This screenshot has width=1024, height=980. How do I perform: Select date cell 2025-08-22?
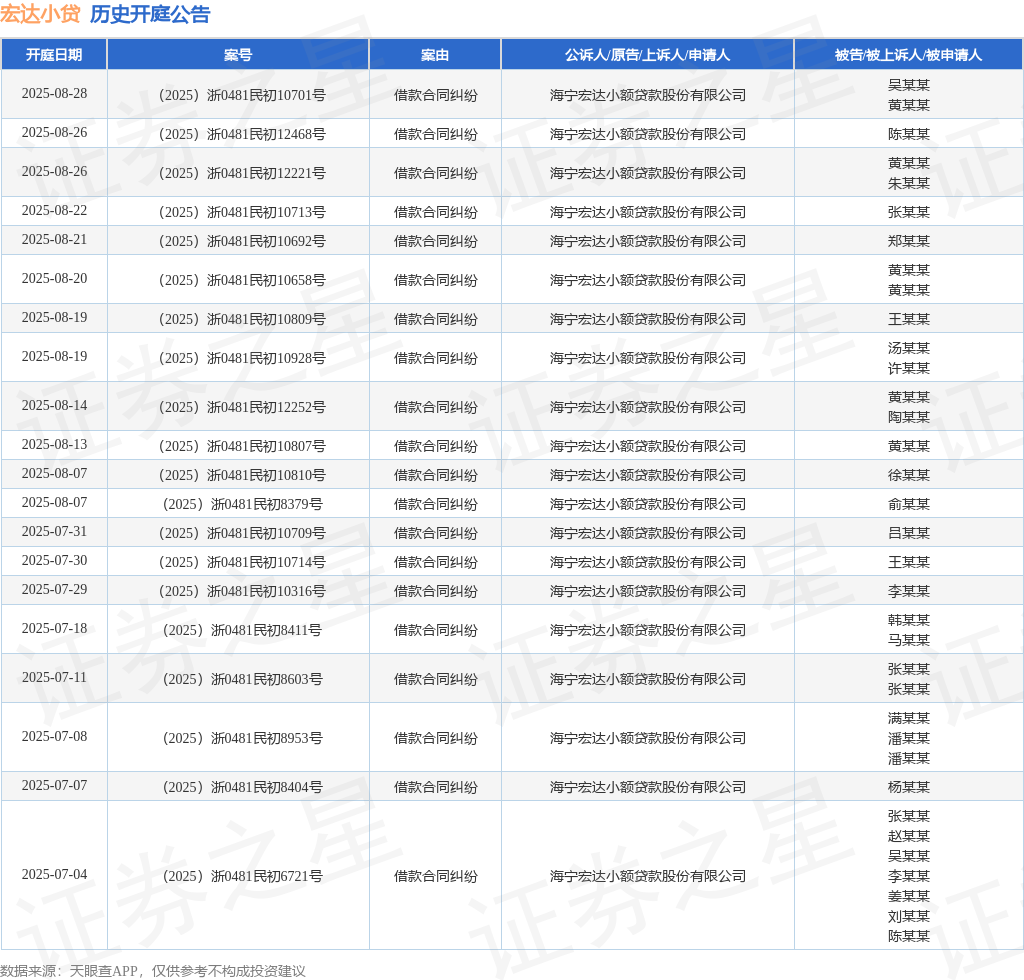[54, 210]
